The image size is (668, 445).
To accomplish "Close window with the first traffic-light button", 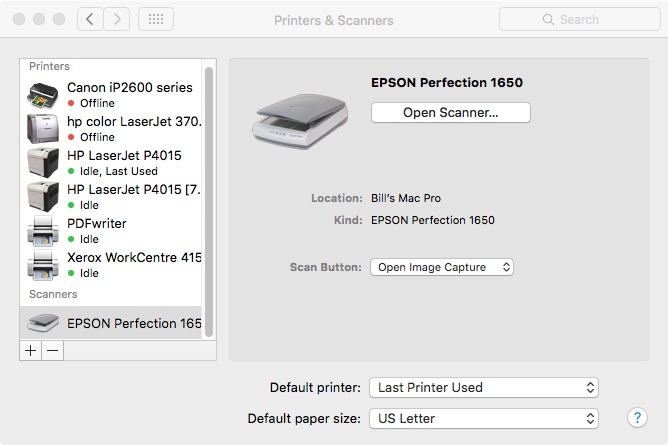I will (x=19, y=19).
